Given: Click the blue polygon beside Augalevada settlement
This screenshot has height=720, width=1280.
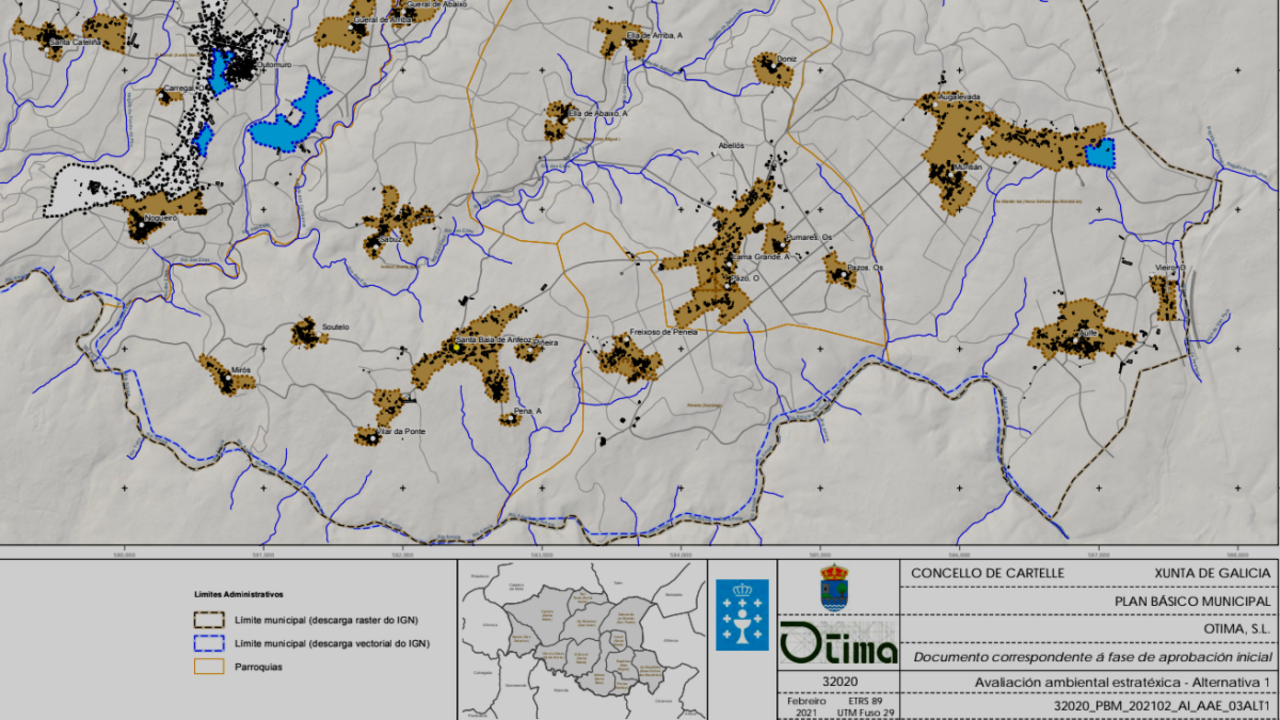Looking at the screenshot, I should [1100, 153].
